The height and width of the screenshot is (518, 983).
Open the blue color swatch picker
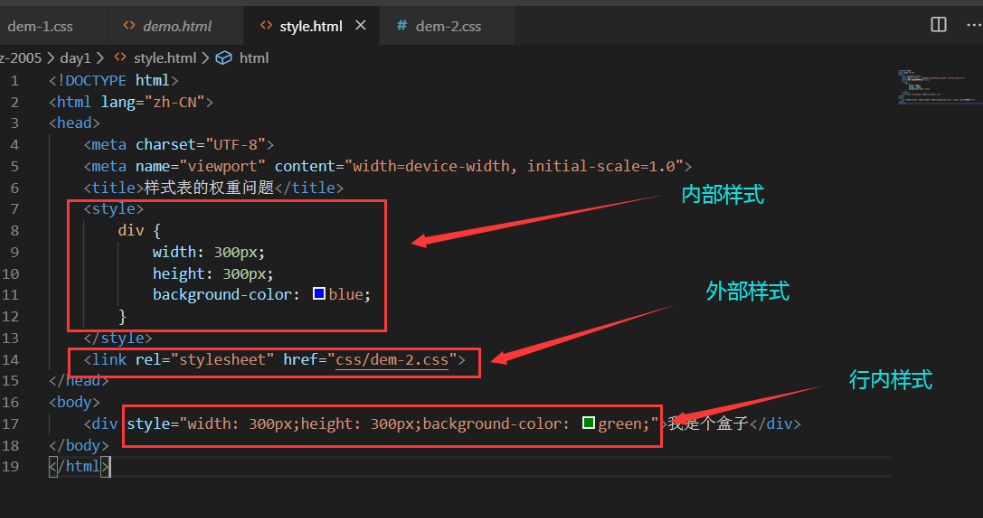[x=319, y=293]
